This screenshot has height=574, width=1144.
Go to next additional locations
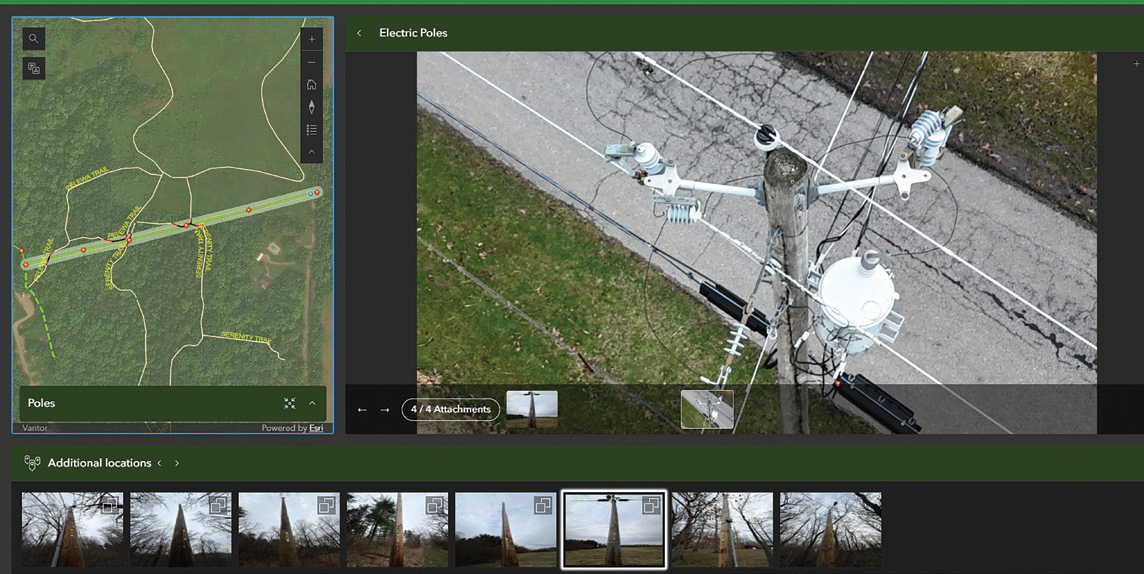point(177,463)
